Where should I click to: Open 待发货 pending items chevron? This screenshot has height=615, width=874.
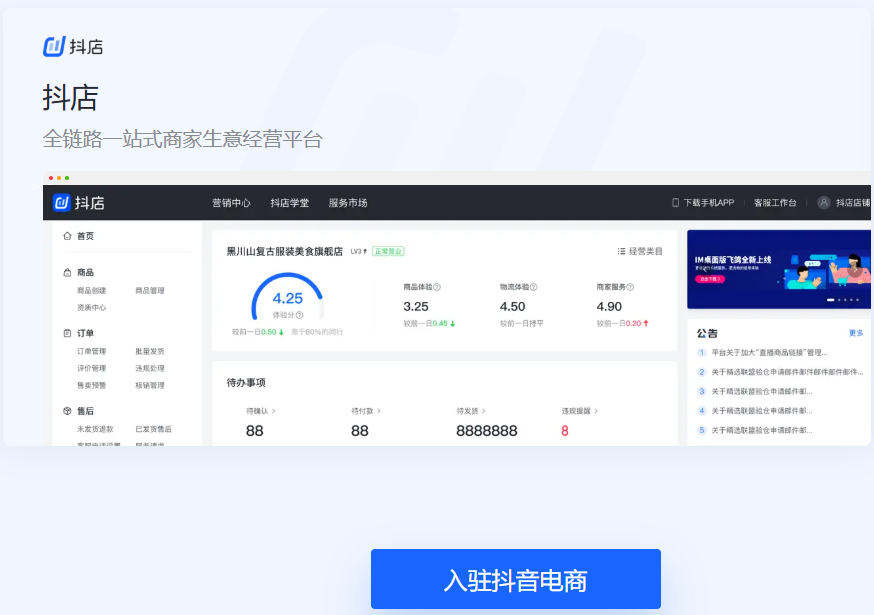click(484, 411)
